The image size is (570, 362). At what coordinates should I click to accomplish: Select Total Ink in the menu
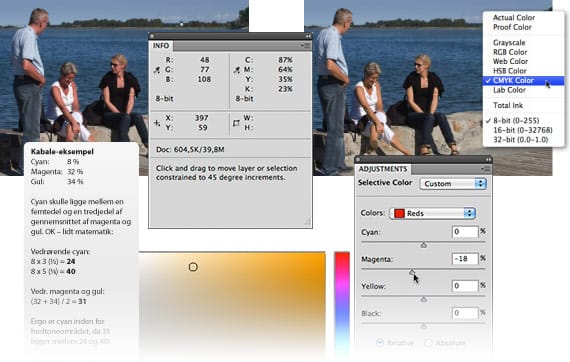click(x=507, y=105)
